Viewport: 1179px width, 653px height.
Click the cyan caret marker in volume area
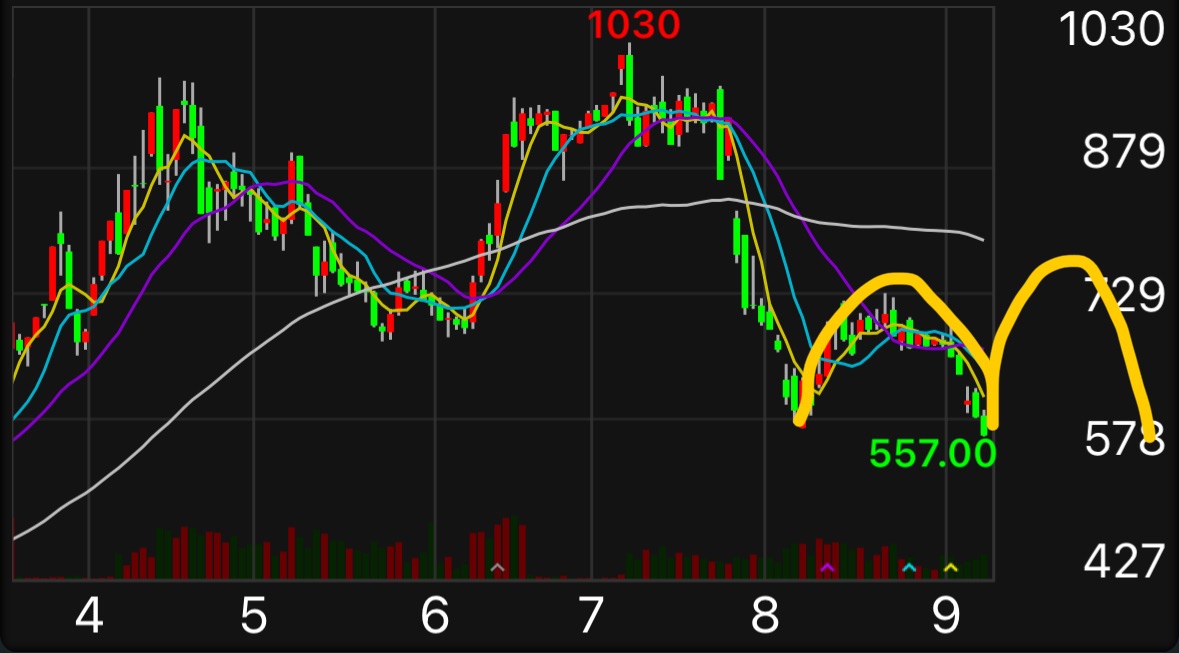pos(909,566)
